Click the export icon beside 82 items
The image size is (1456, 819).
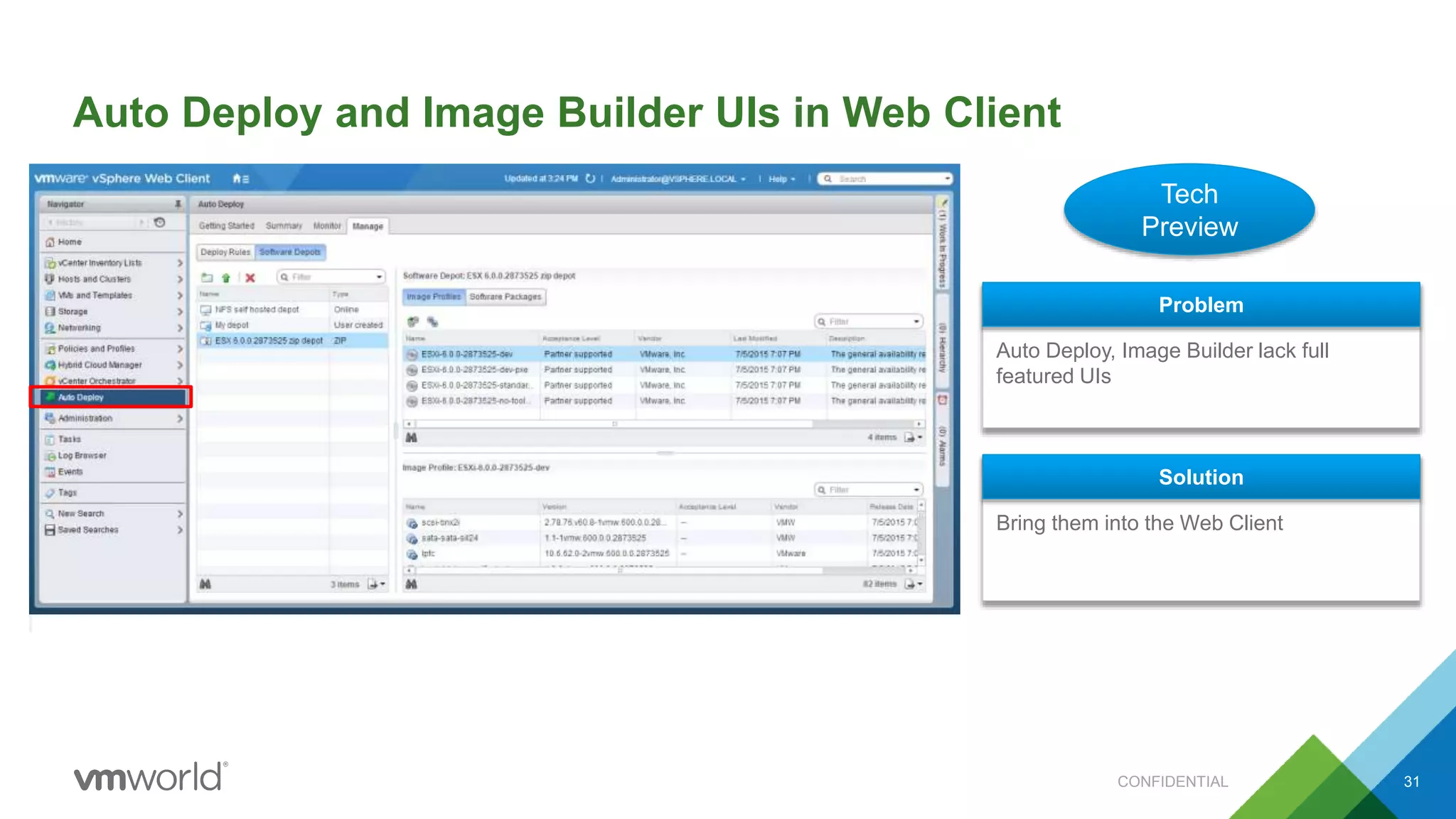(x=913, y=584)
